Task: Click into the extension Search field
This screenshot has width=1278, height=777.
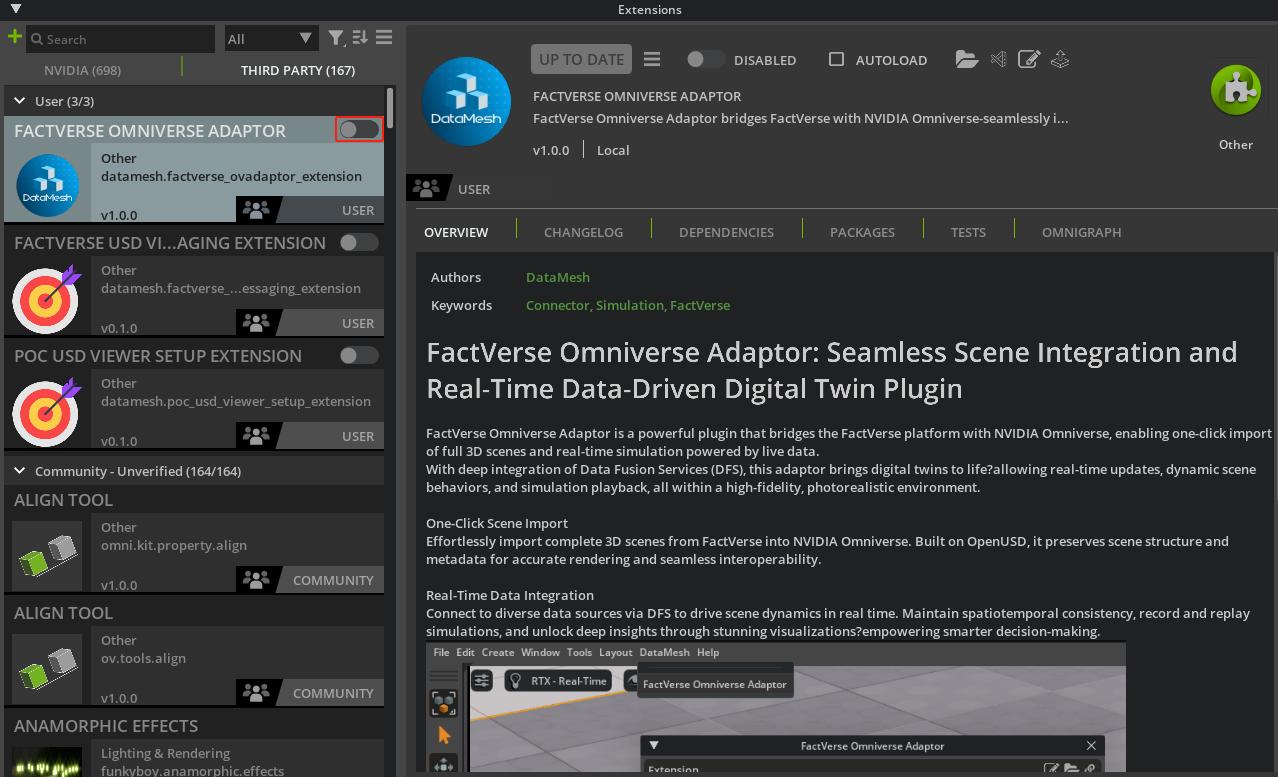Action: click(120, 39)
